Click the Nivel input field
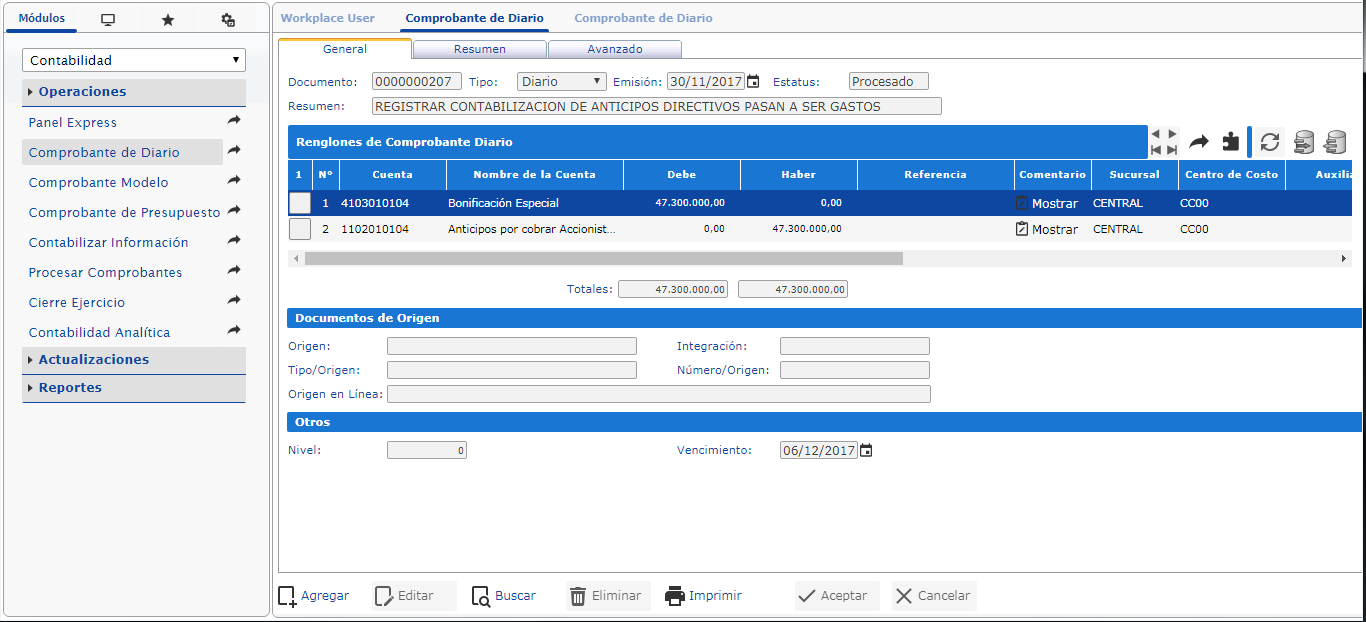This screenshot has width=1366, height=622. (427, 450)
